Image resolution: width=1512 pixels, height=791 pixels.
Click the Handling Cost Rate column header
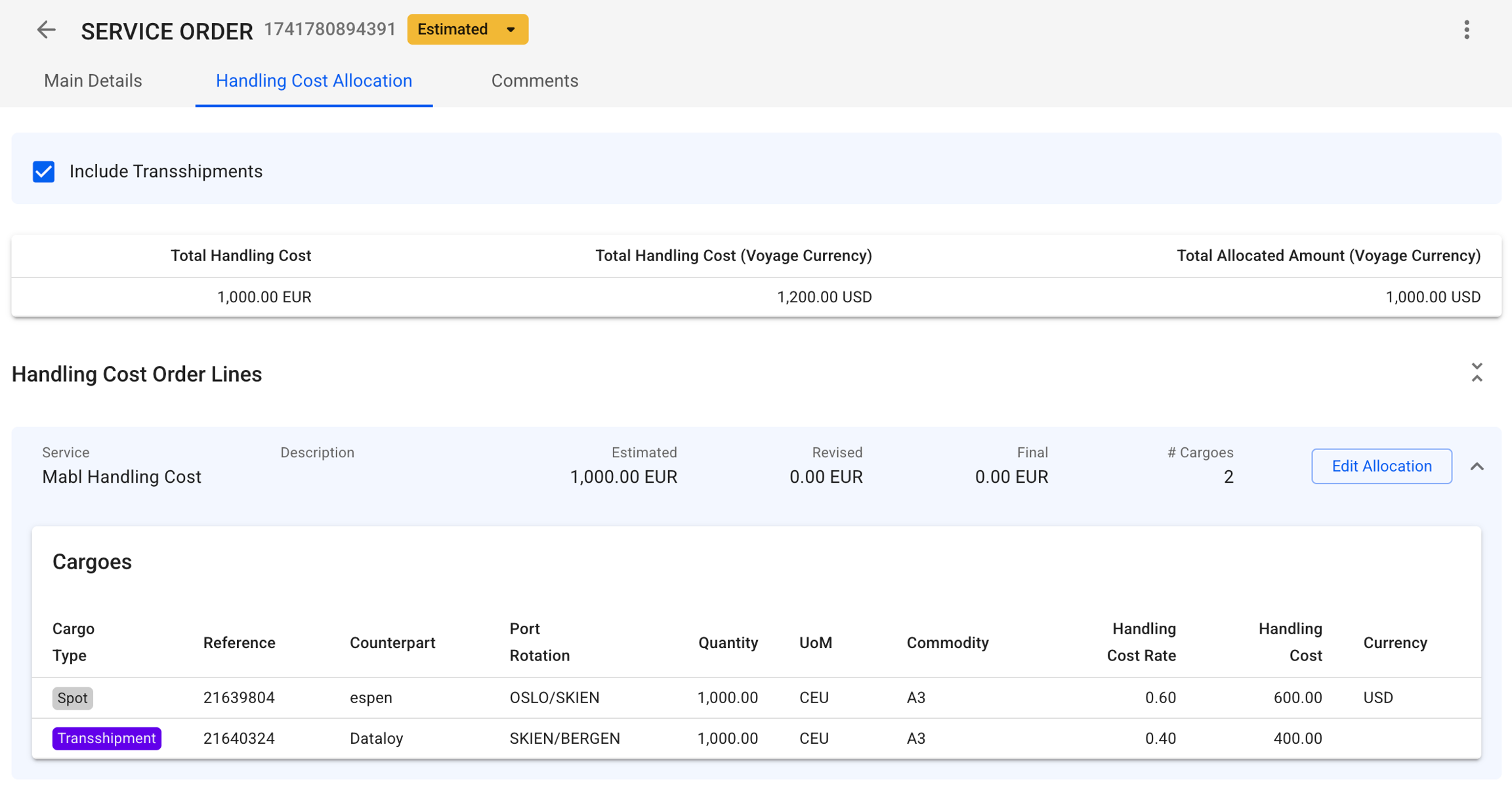pos(1141,642)
